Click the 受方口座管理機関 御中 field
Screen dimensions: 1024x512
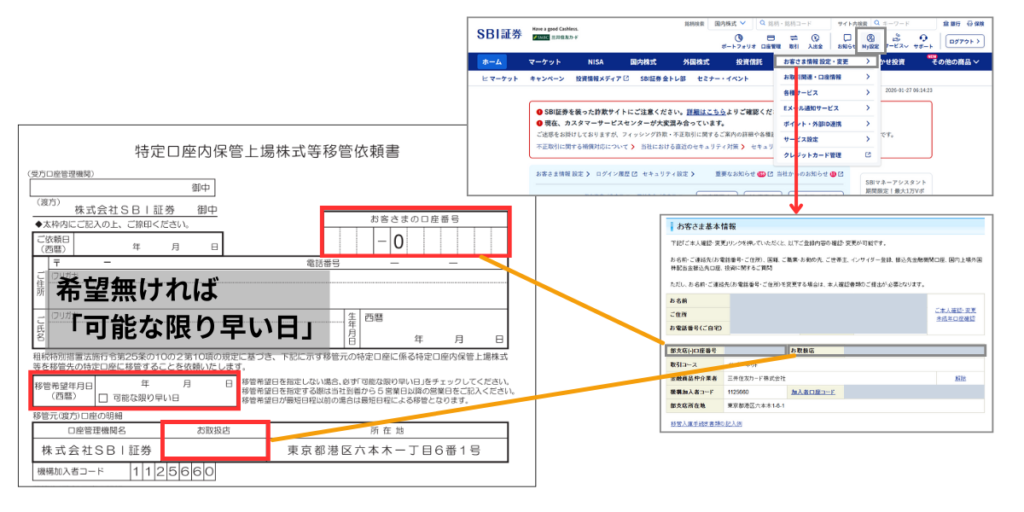122,187
